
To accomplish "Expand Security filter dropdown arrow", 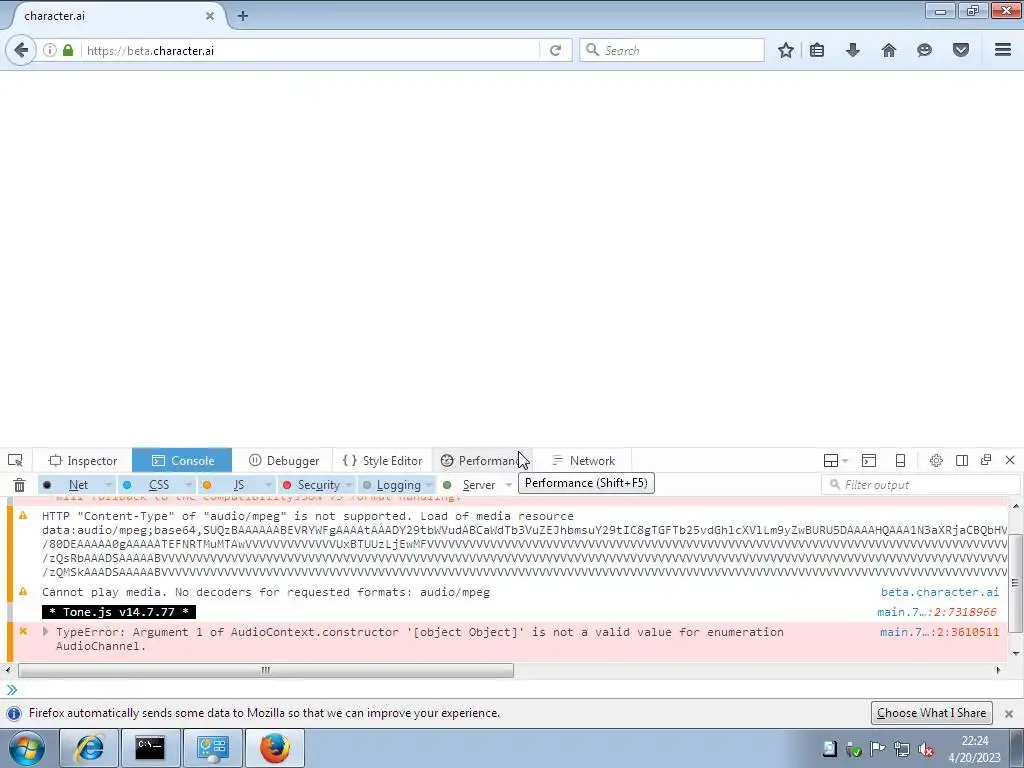I will [349, 485].
